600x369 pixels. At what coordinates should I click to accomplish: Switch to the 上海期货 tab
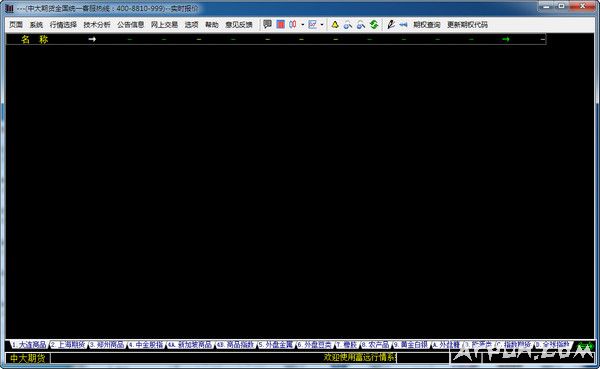tap(68, 345)
